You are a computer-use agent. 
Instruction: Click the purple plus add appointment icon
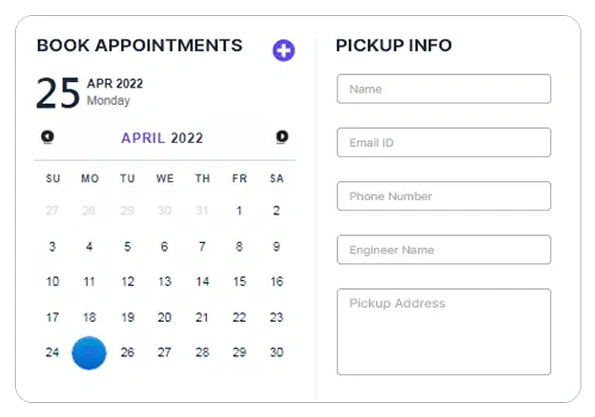(x=283, y=50)
